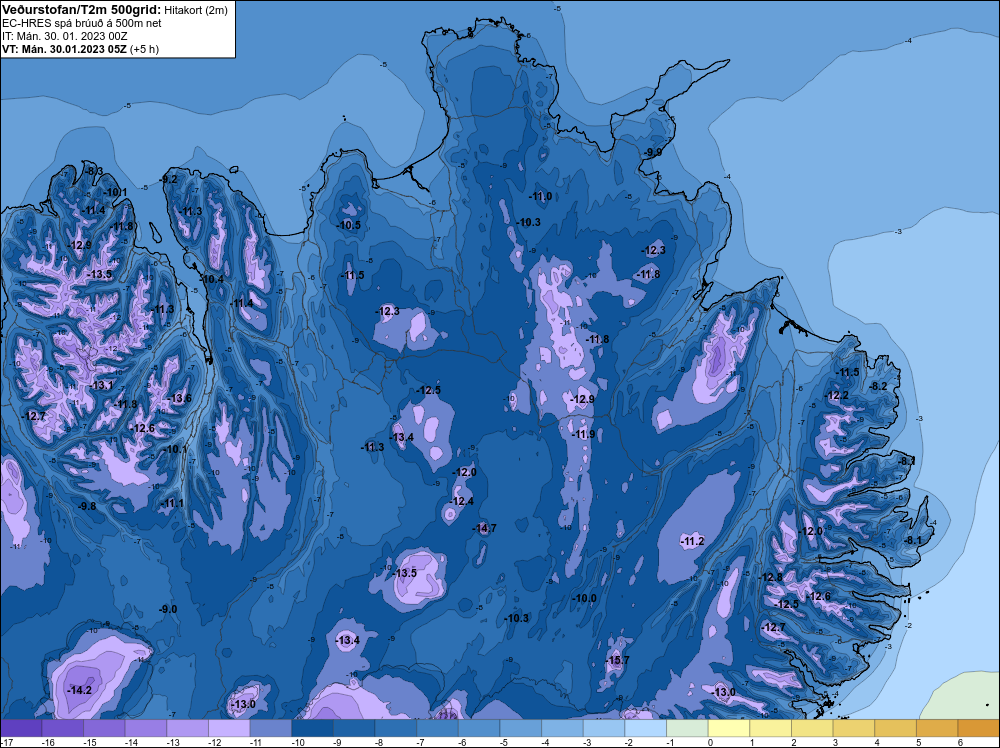
Task: Click the -11.9 temperature label
Action: (583, 434)
